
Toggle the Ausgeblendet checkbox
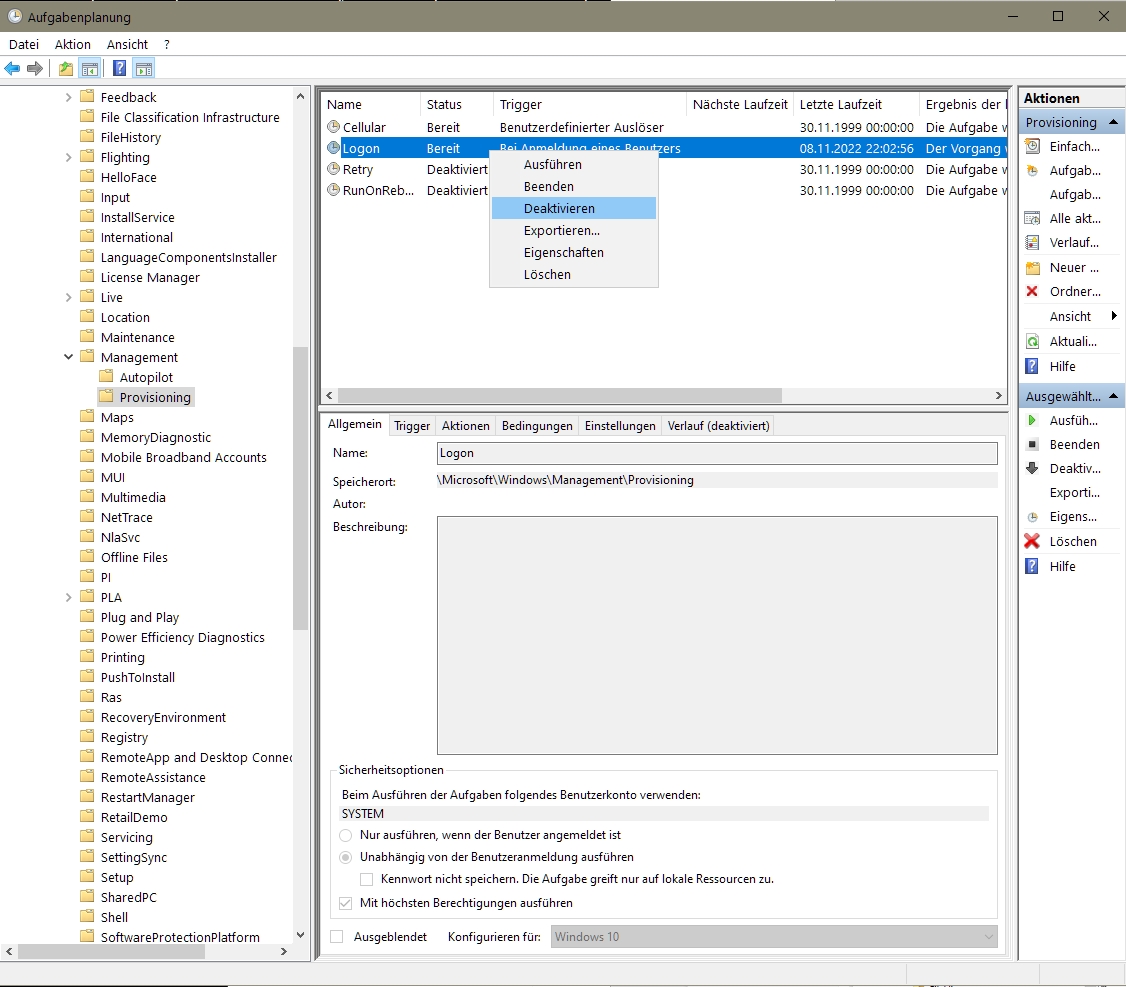(x=337, y=937)
